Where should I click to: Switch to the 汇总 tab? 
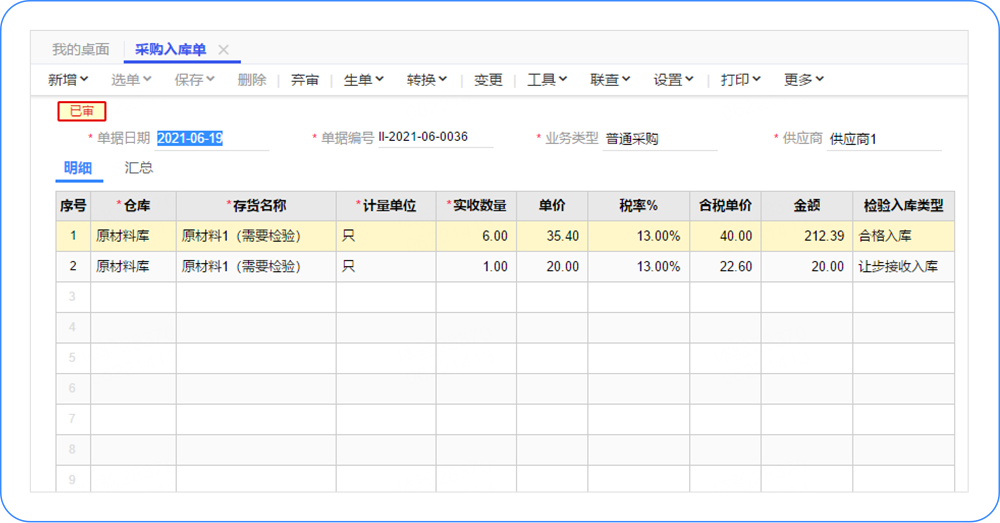139,168
